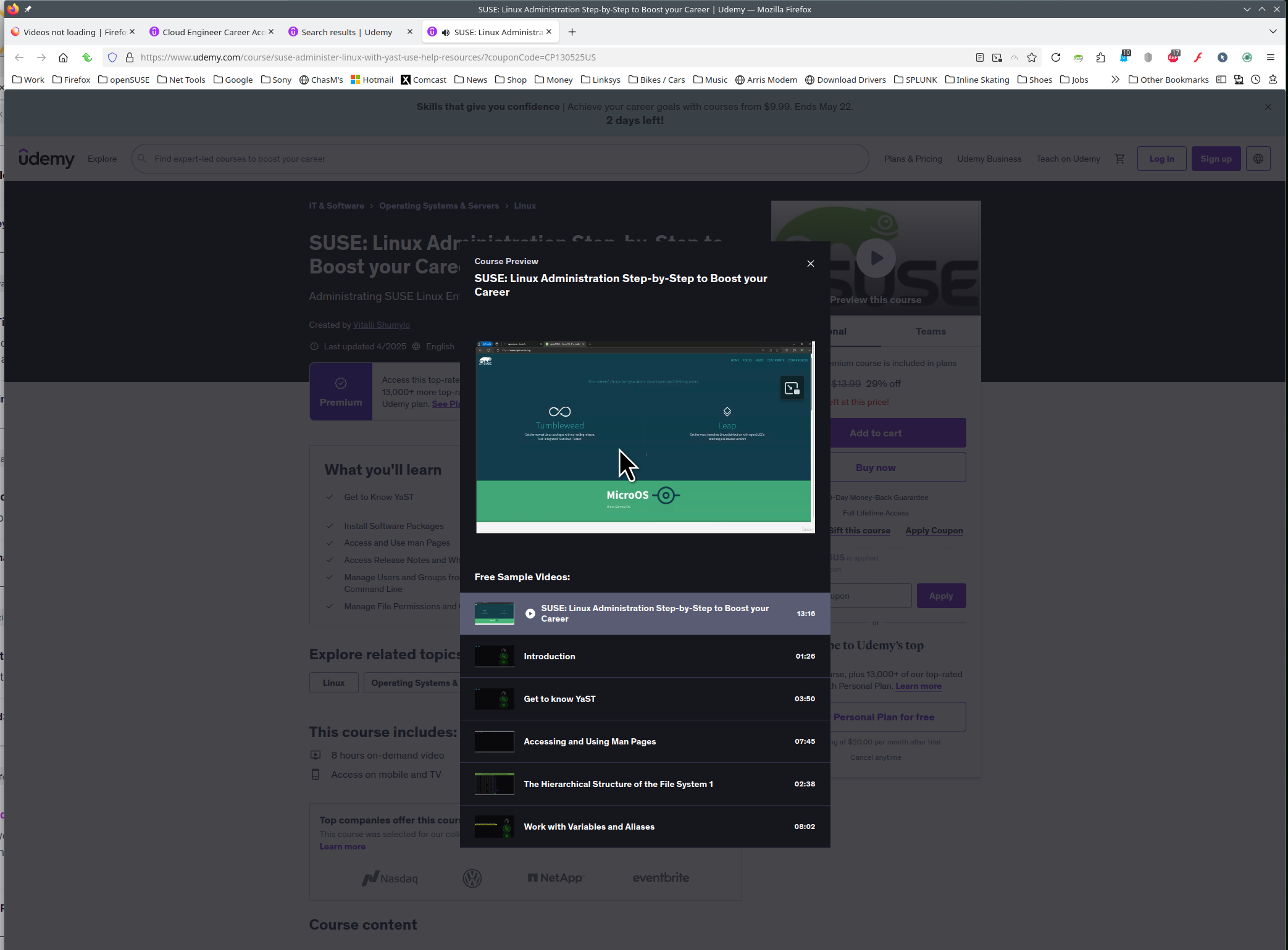1288x950 pixels.
Task: Open the Net Tools bookmarks folder
Action: pos(182,80)
